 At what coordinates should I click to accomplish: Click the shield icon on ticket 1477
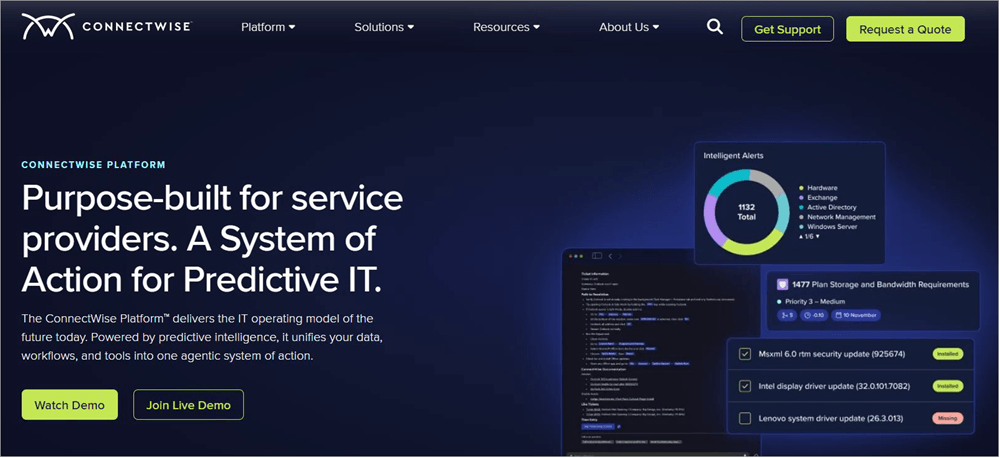tap(783, 284)
